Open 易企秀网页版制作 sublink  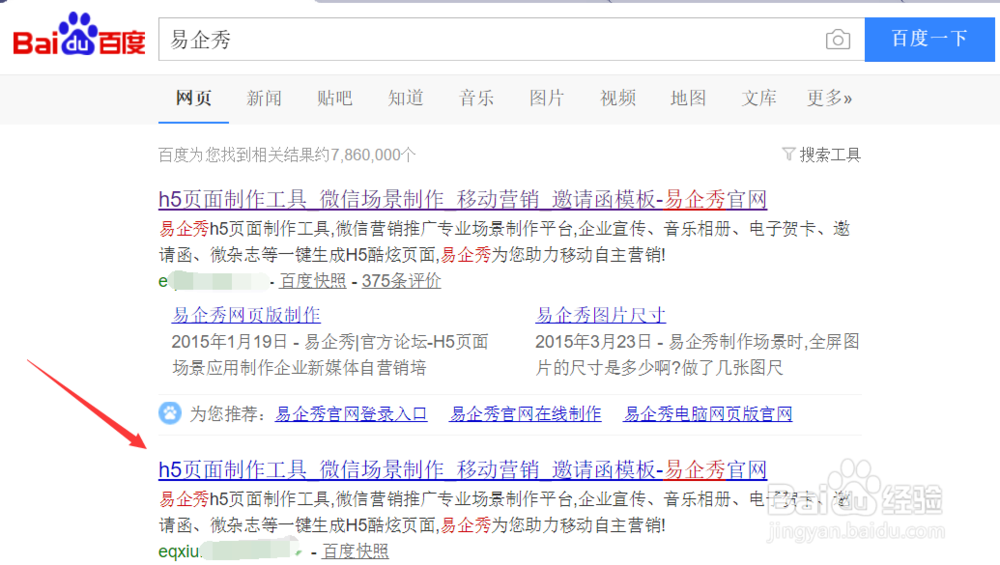click(x=246, y=314)
